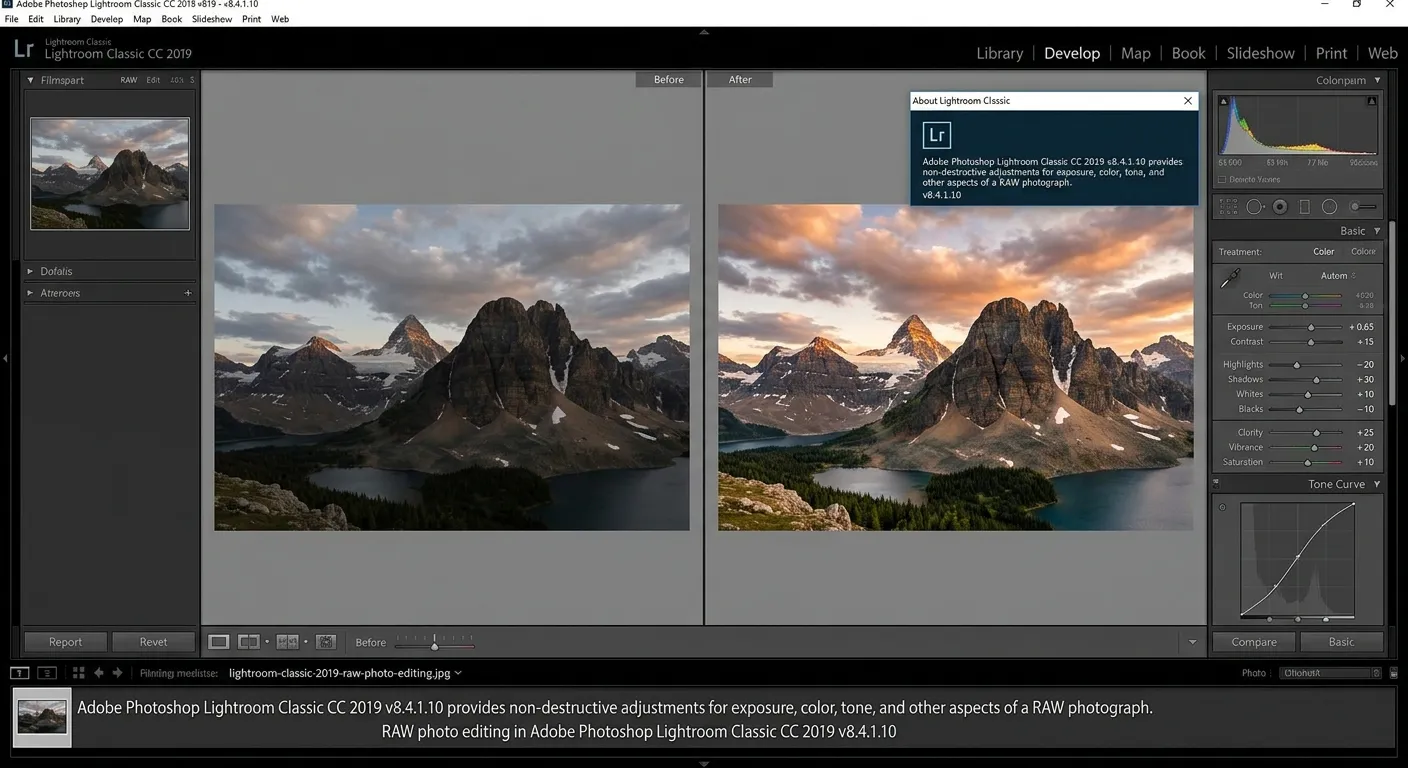Switch to the Print module
This screenshot has width=1408, height=768.
(x=1331, y=53)
